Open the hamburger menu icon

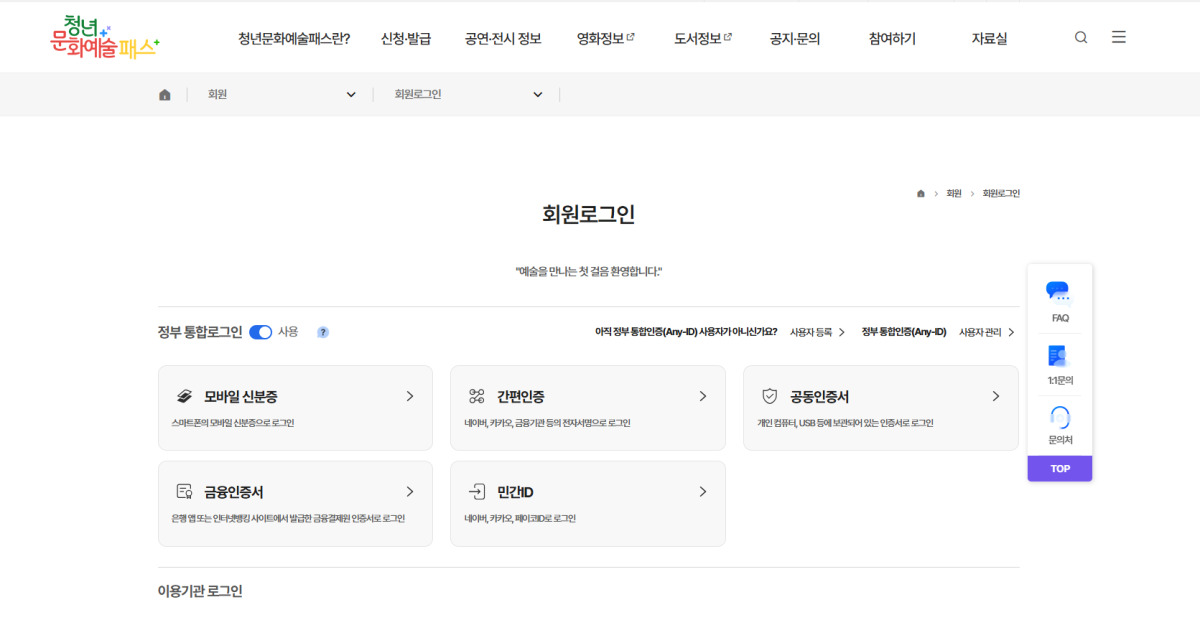point(1119,37)
